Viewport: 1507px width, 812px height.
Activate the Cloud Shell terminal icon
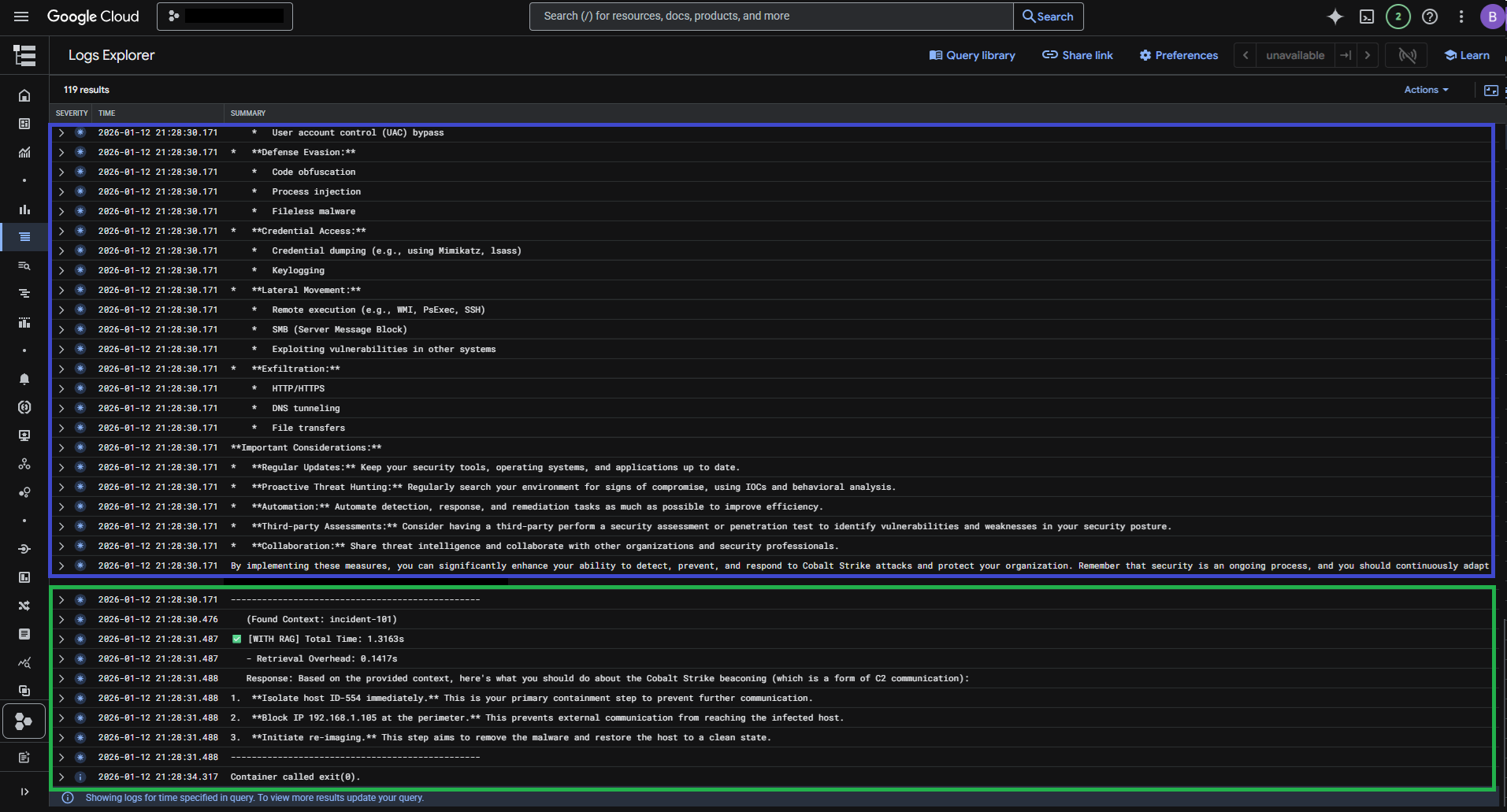click(1367, 17)
